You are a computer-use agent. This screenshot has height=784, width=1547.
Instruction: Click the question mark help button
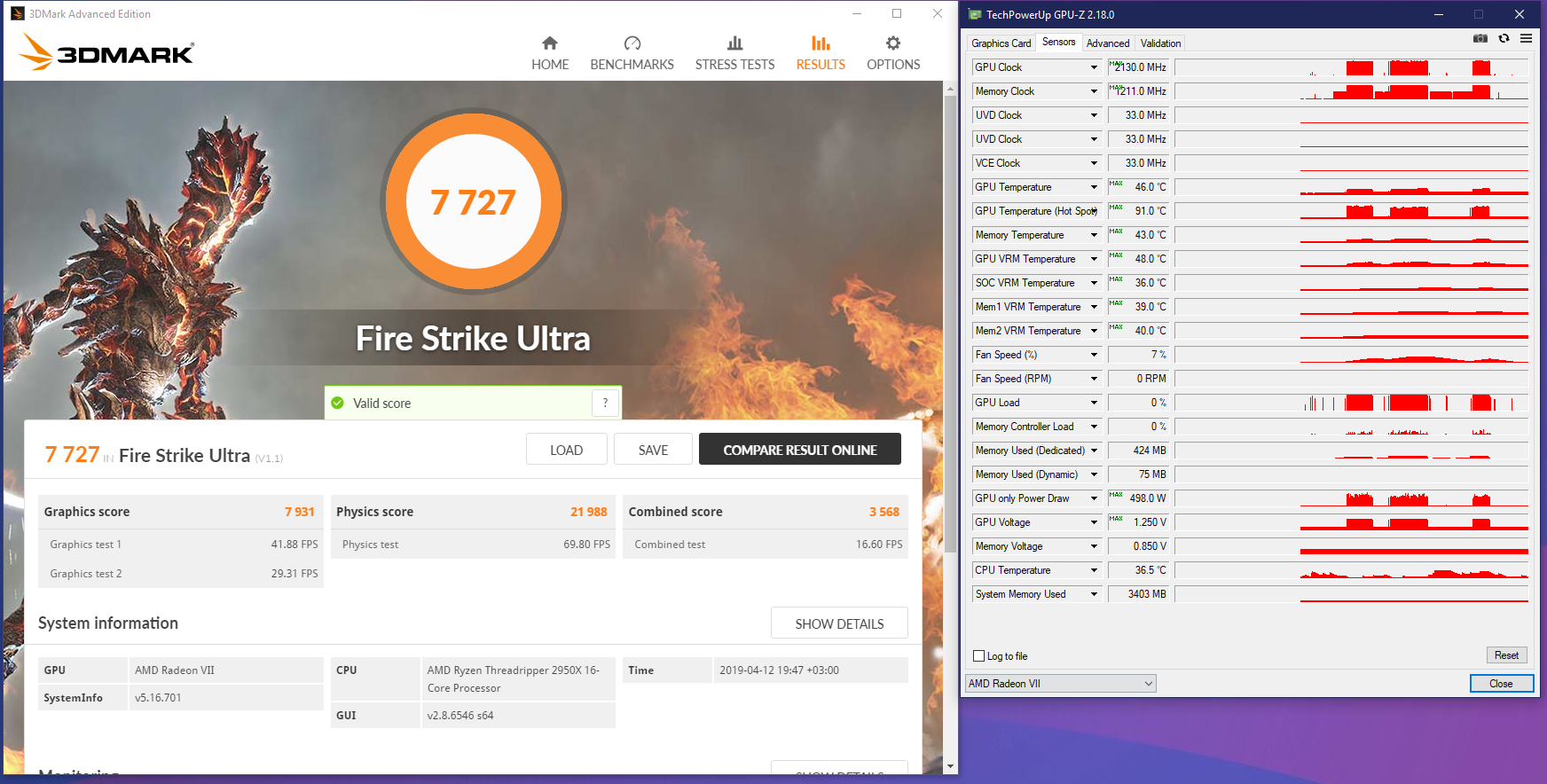(x=605, y=403)
